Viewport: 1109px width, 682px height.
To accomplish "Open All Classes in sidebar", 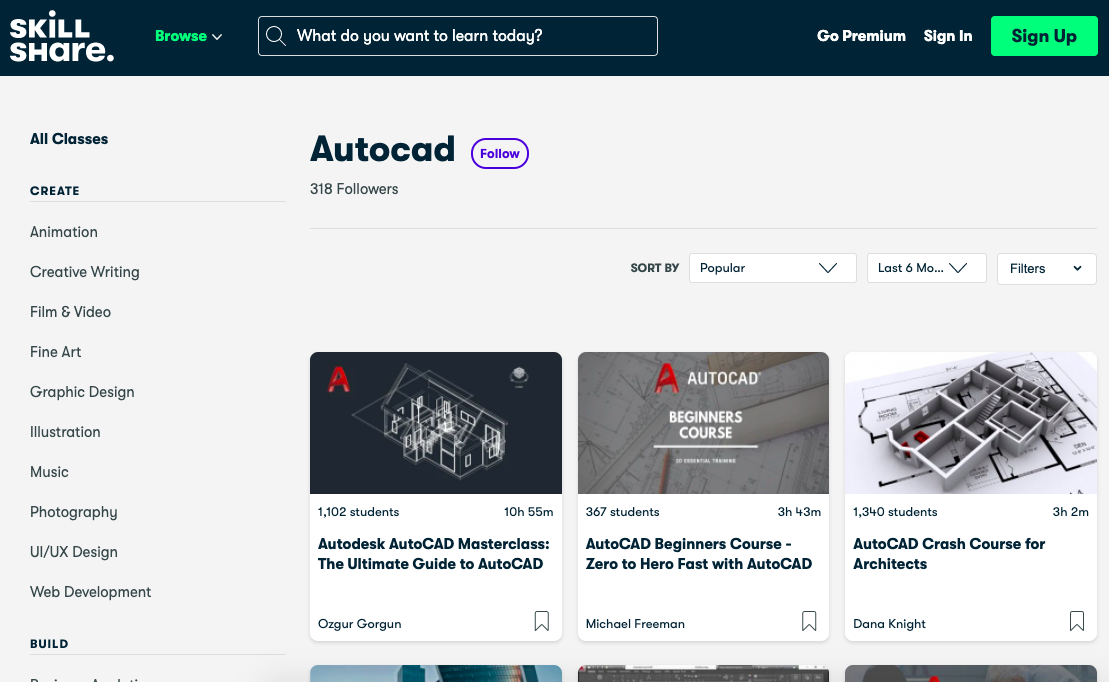I will (x=69, y=139).
